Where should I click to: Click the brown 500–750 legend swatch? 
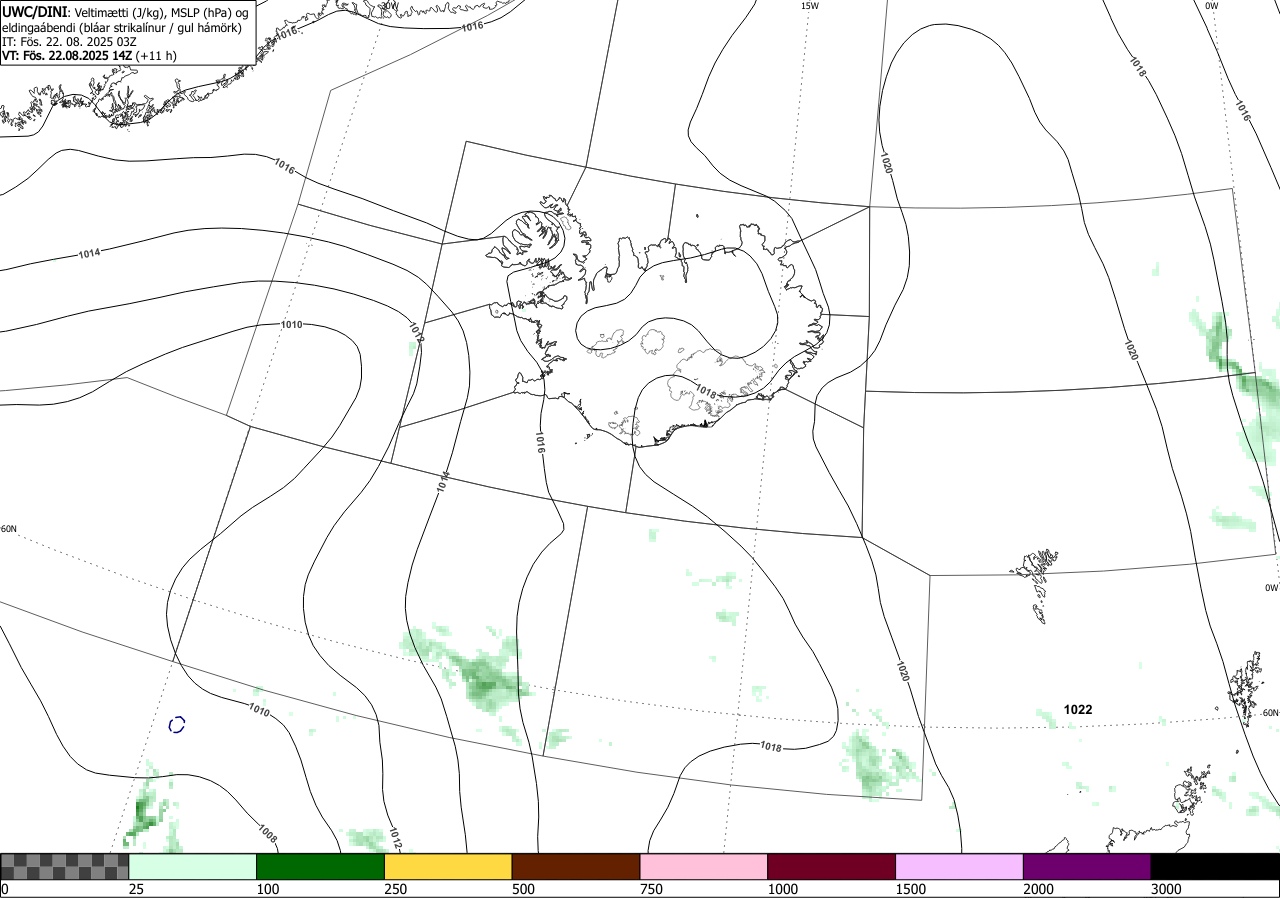coord(576,866)
